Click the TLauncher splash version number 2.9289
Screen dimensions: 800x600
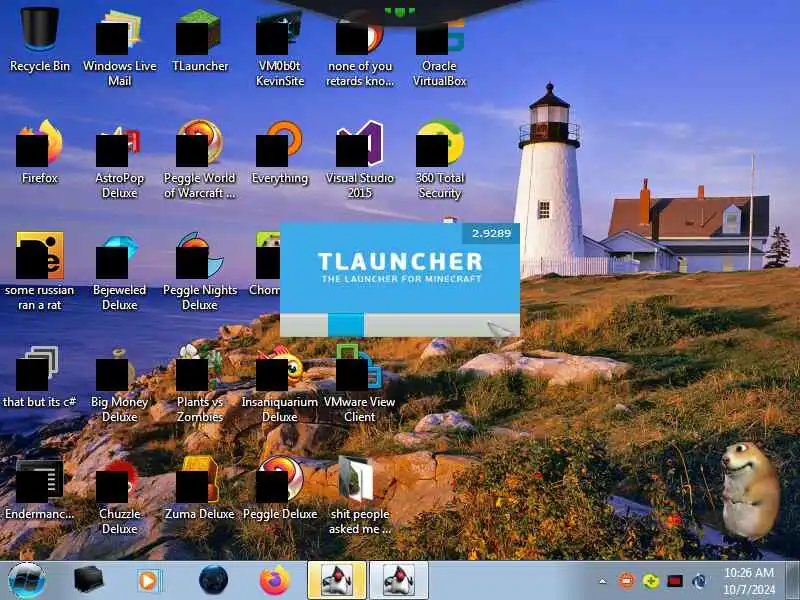click(x=491, y=233)
